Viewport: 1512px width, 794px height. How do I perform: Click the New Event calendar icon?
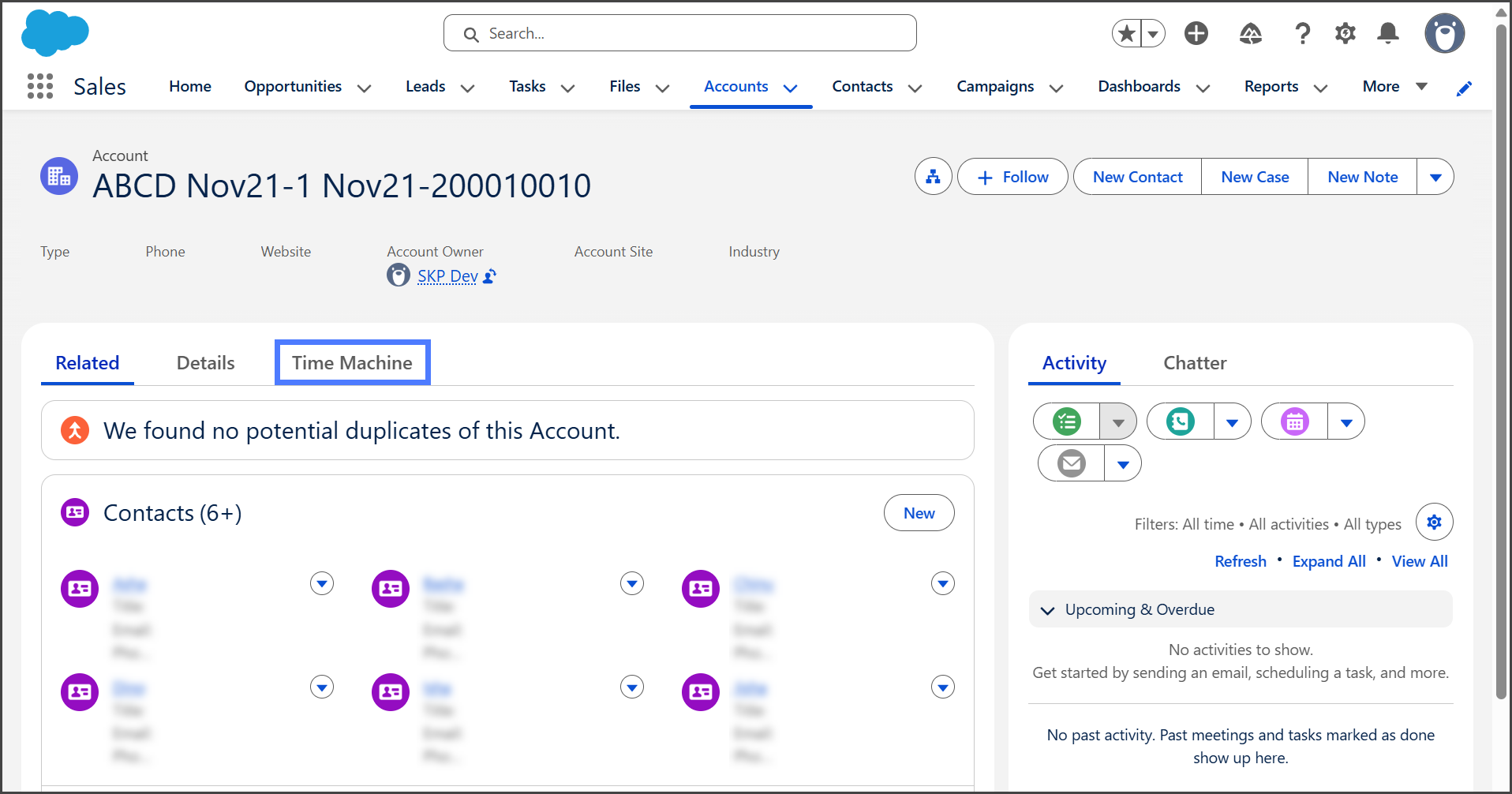(x=1294, y=421)
